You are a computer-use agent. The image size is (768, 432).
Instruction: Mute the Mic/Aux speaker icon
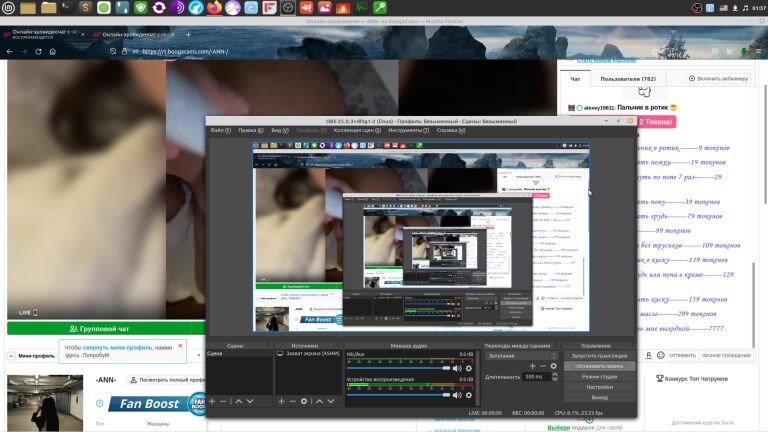[457, 368]
